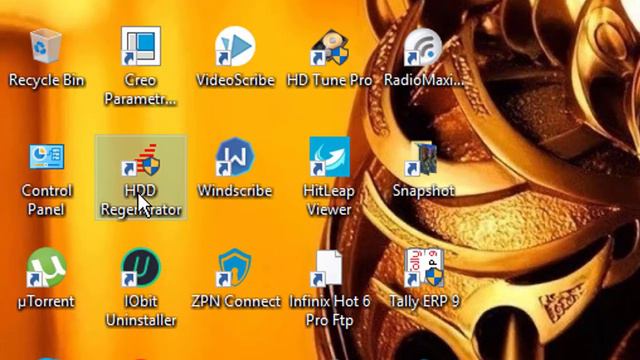
Task: Click the "Windscribe" label text
Action: (x=235, y=191)
